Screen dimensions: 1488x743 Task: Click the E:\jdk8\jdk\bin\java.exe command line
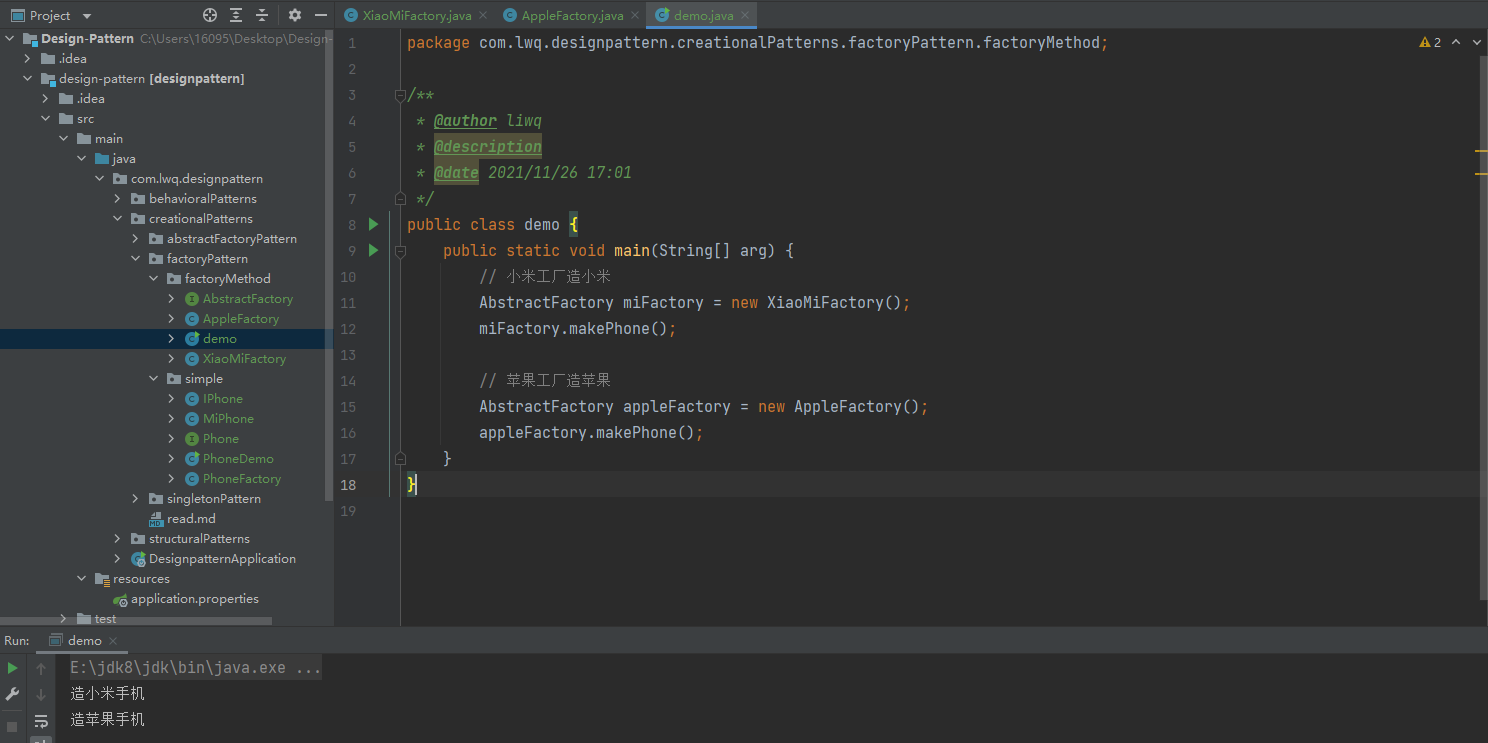pos(196,668)
